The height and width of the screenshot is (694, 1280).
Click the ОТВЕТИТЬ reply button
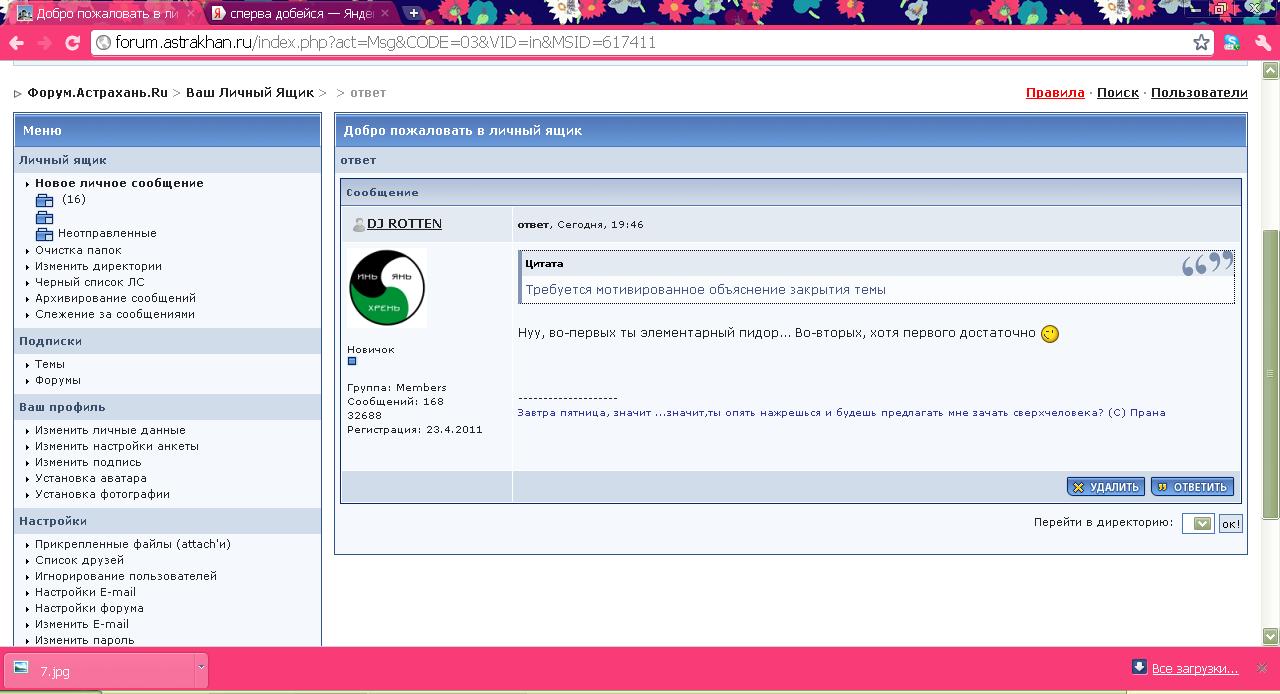pyautogui.click(x=1192, y=487)
